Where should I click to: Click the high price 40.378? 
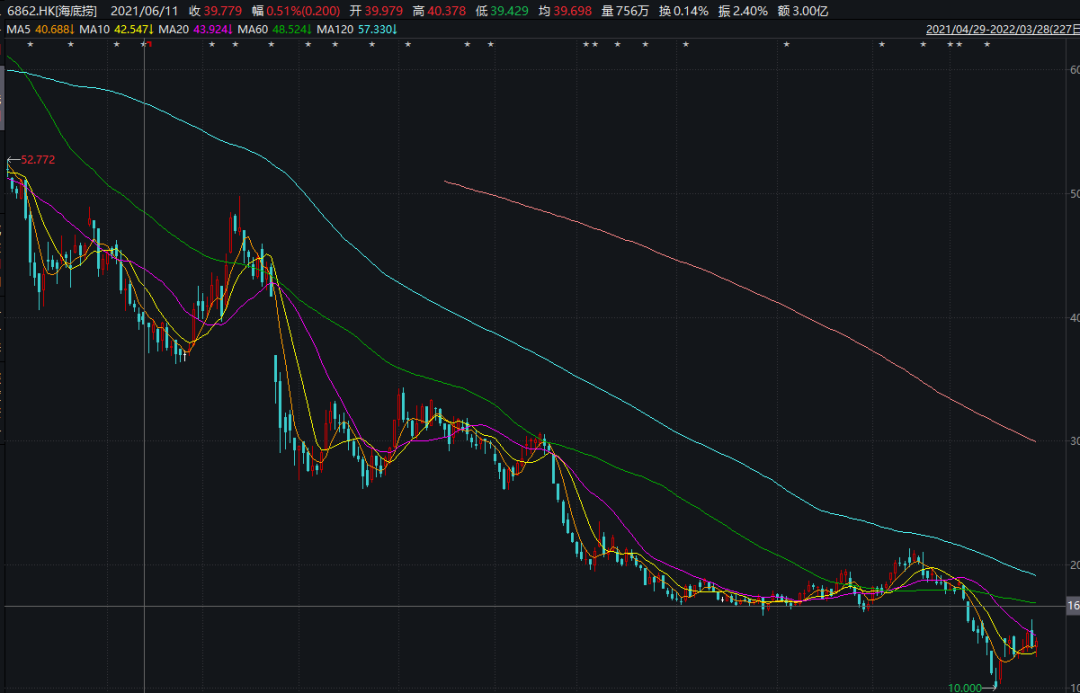(x=446, y=11)
